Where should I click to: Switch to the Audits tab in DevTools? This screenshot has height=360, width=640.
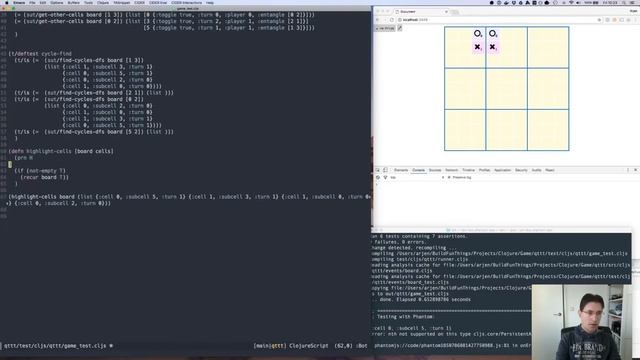[x=536, y=170]
